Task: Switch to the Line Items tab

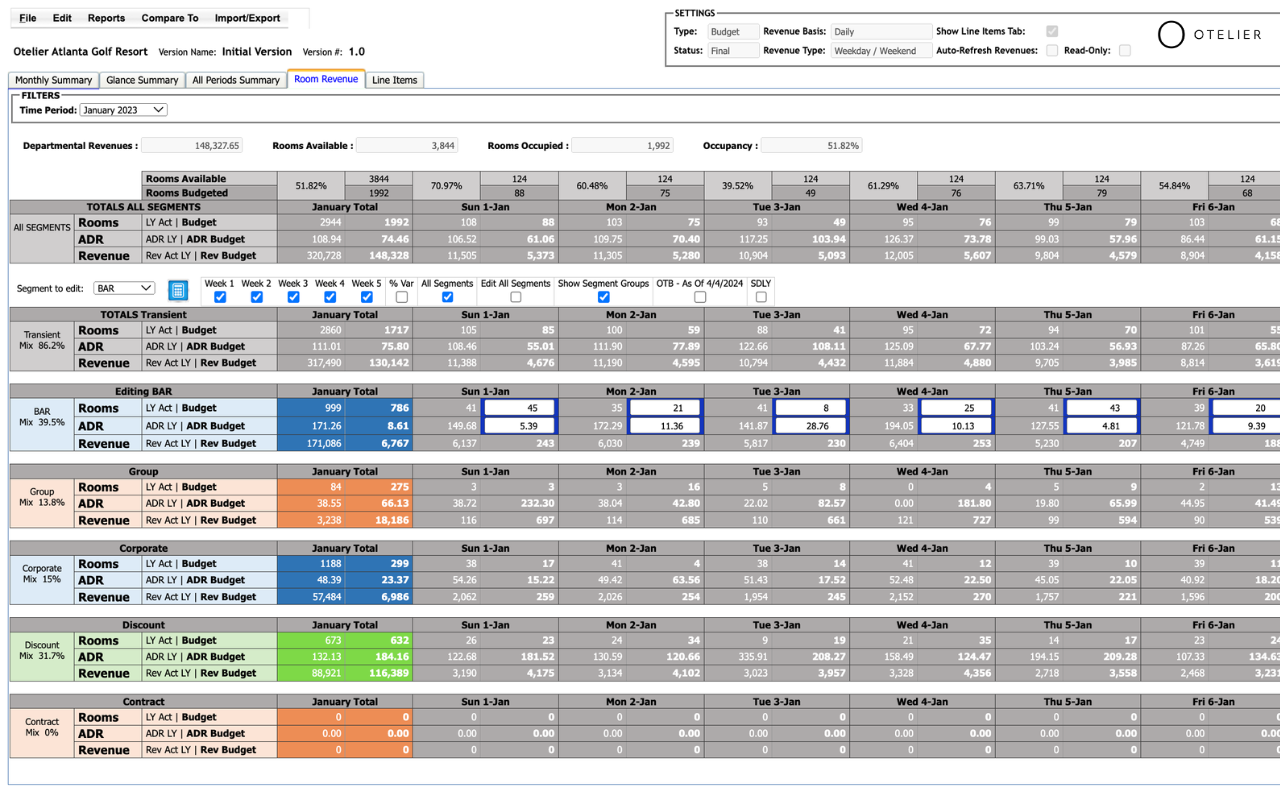Action: point(395,80)
